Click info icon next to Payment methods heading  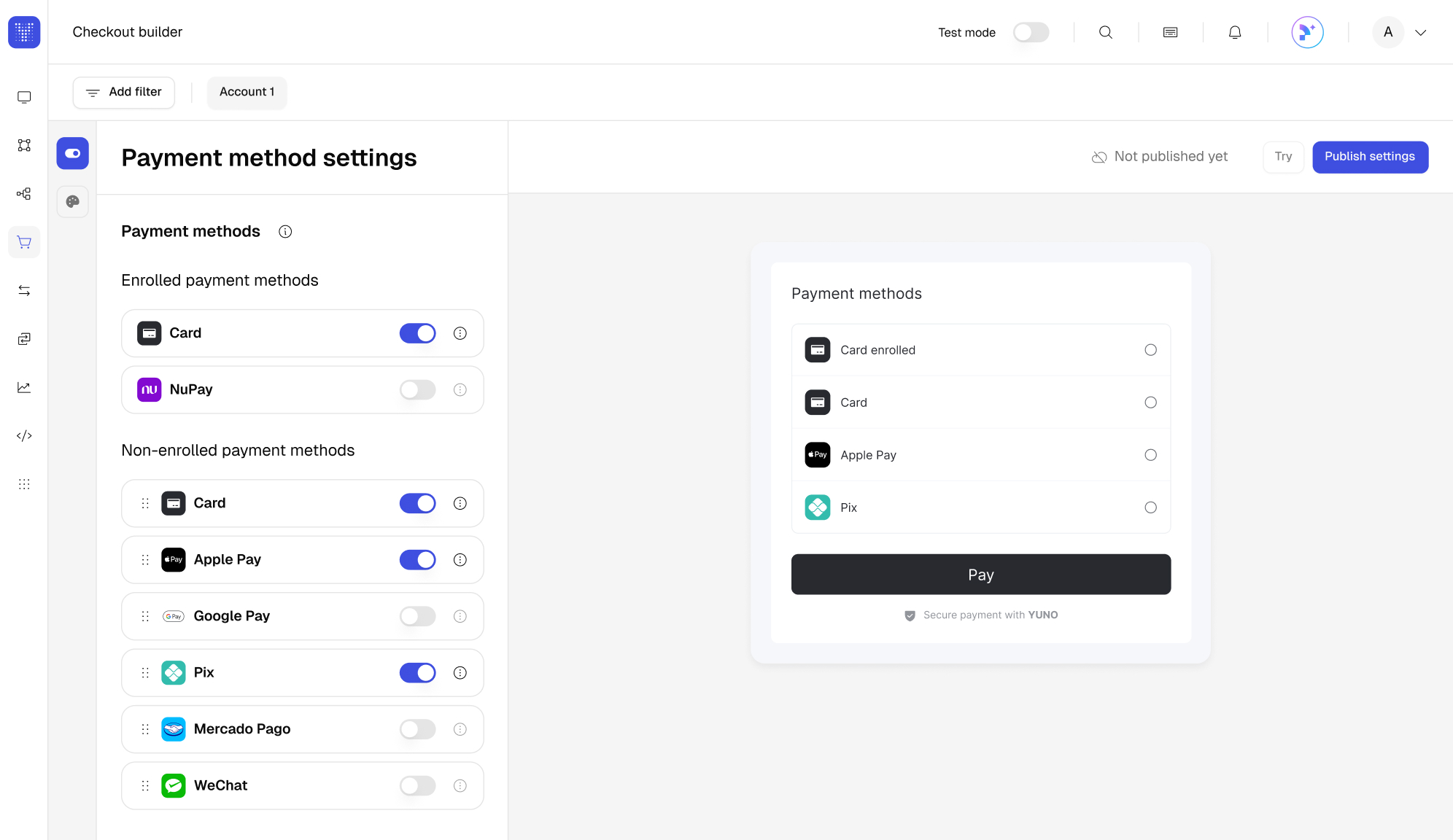click(285, 231)
